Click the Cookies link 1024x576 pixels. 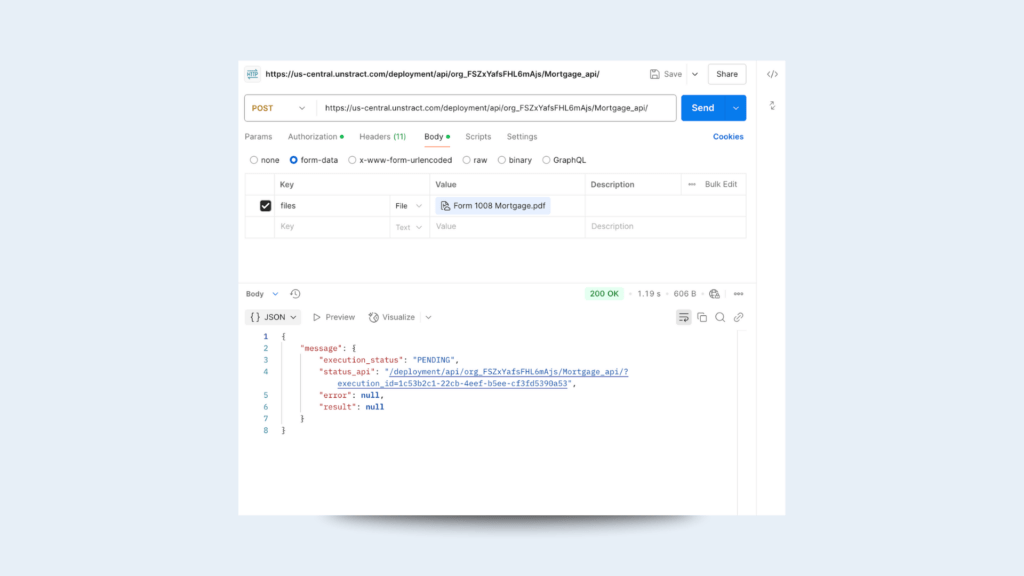pos(728,137)
